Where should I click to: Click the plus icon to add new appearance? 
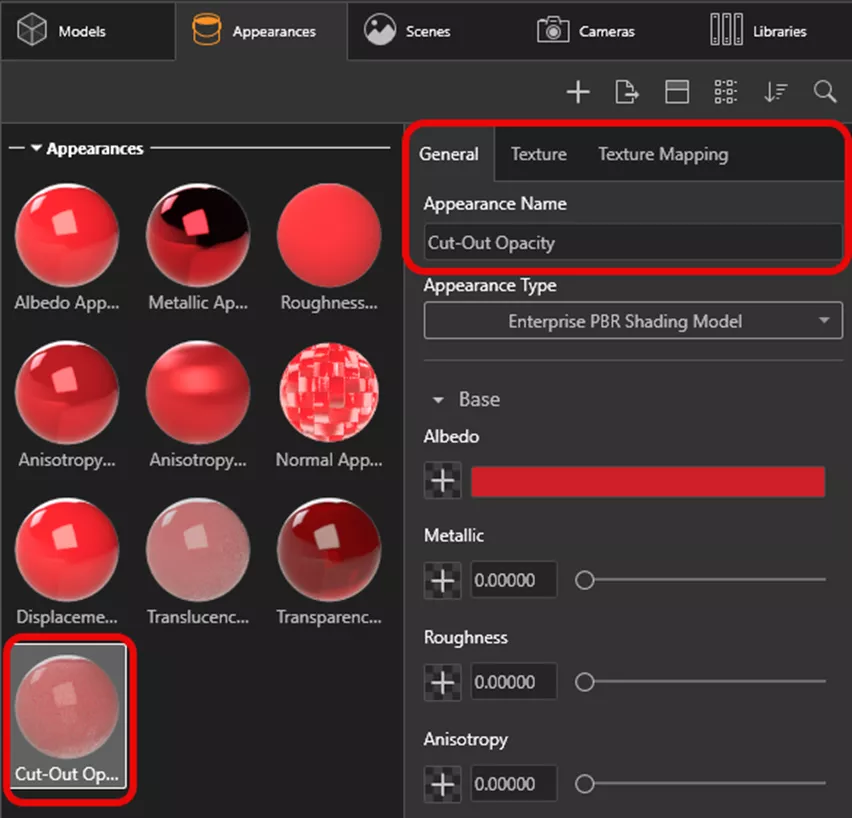tap(578, 92)
